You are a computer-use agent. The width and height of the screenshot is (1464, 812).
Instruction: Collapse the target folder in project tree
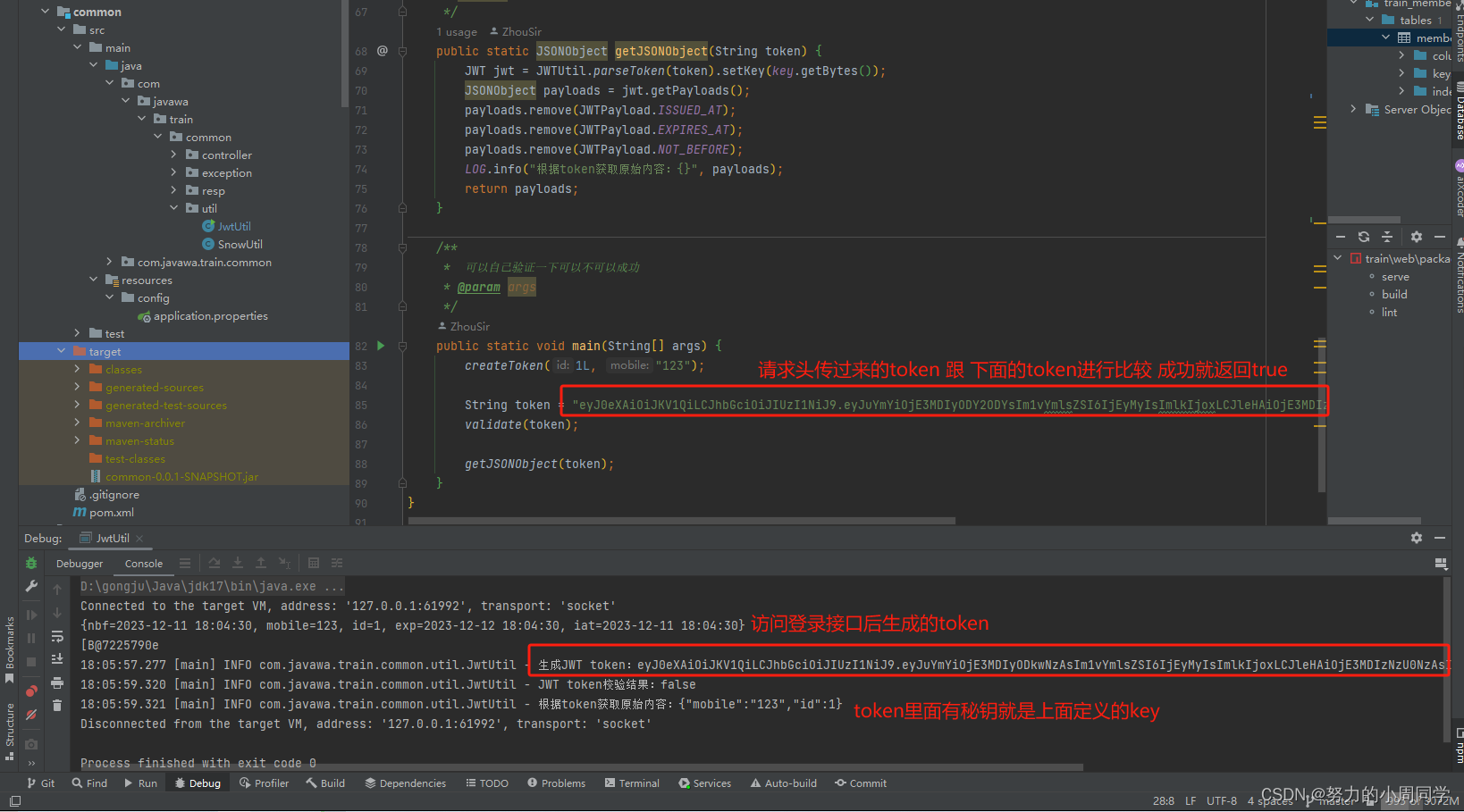[x=62, y=351]
